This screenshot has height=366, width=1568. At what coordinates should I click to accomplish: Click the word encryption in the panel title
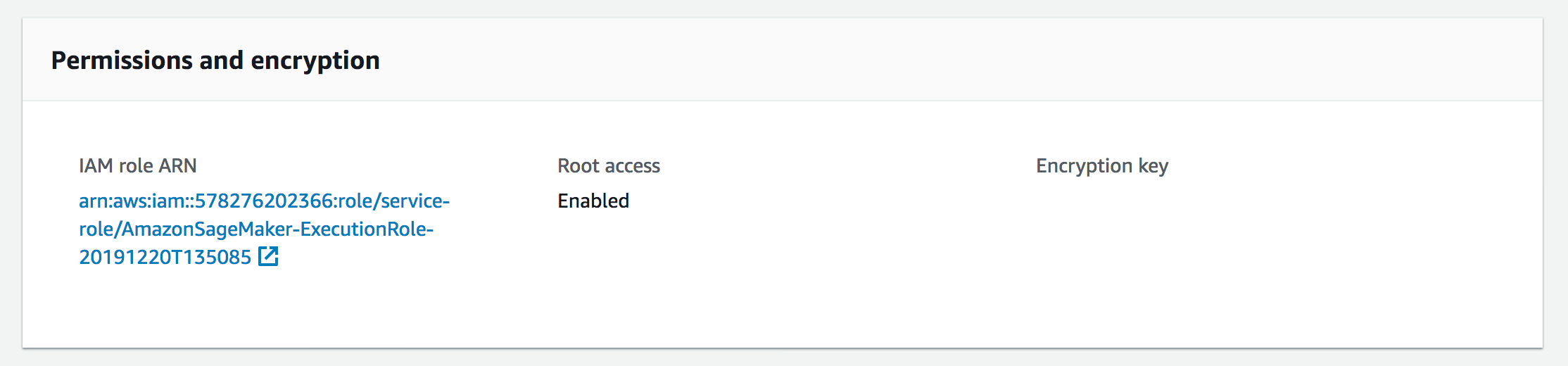(x=315, y=61)
